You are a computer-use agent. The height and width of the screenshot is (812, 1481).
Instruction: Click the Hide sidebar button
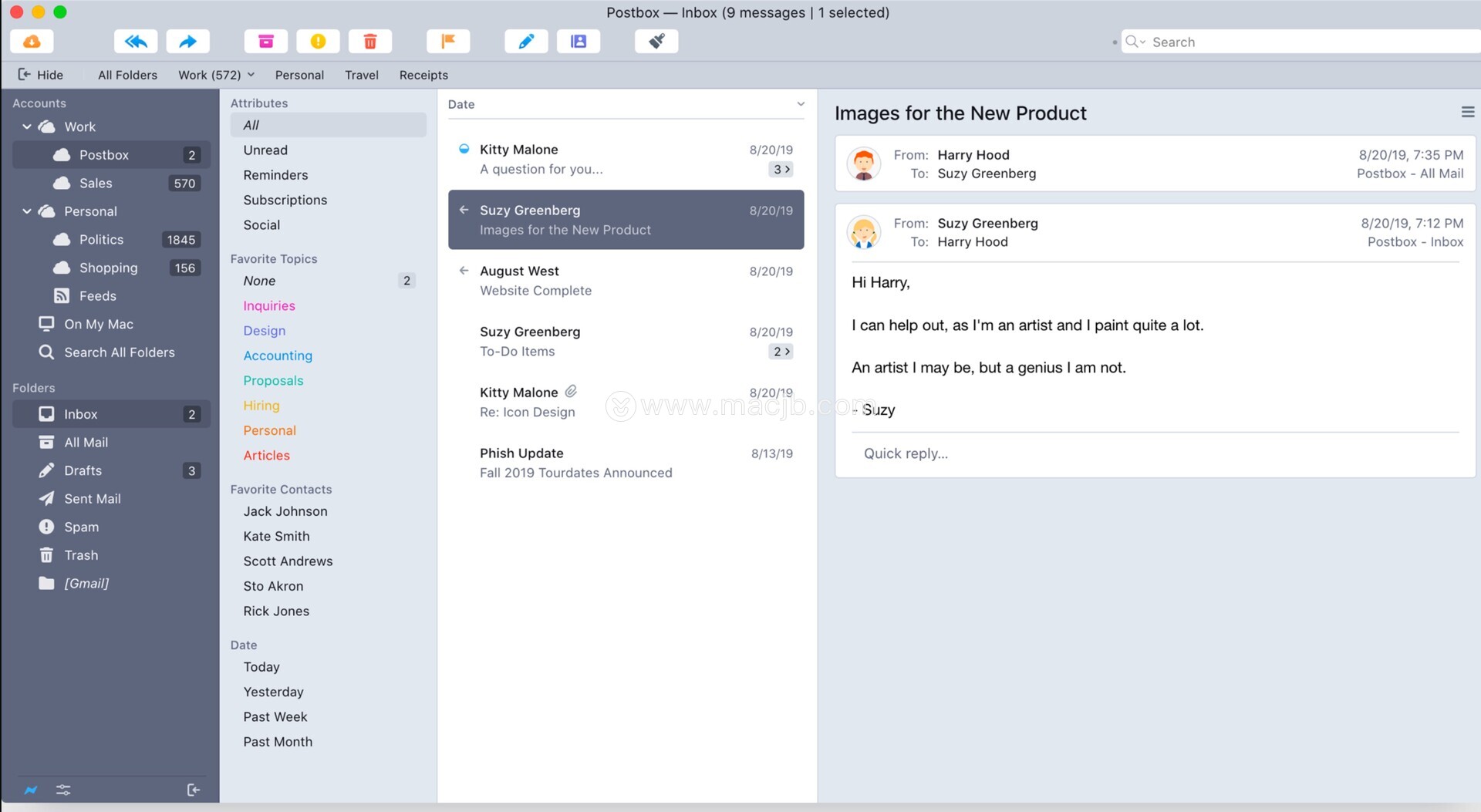(41, 75)
